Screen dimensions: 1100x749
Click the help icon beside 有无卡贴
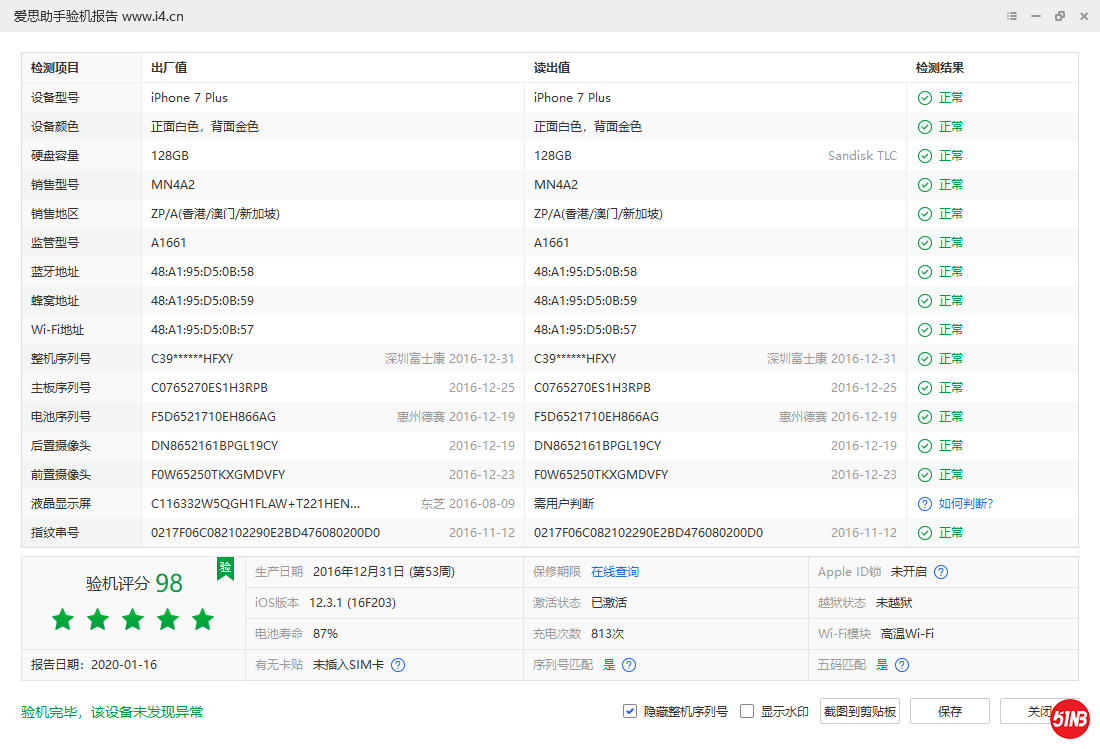tap(397, 664)
